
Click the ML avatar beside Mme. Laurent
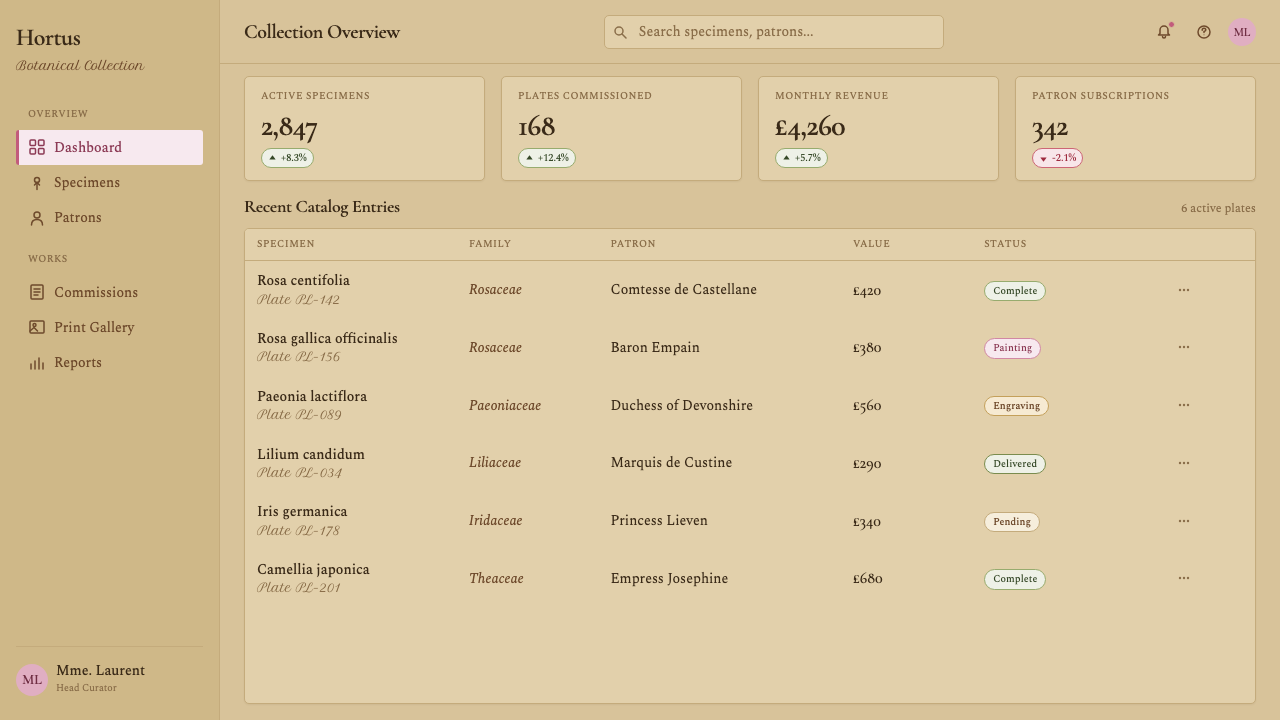pos(32,680)
